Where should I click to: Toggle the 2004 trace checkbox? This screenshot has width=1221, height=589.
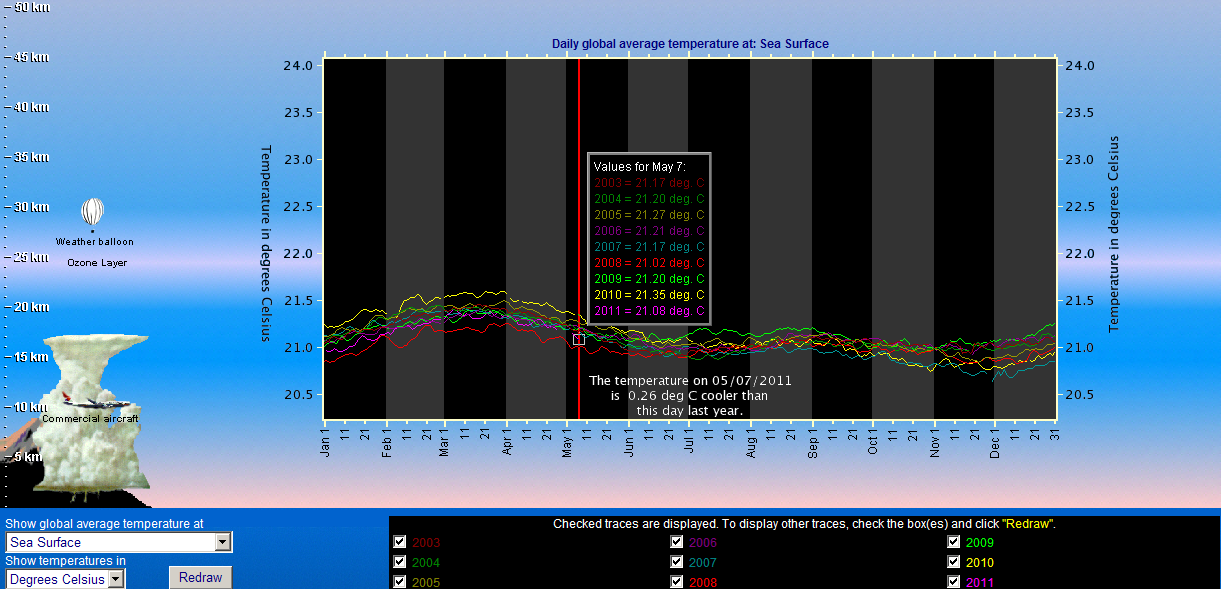point(400,562)
